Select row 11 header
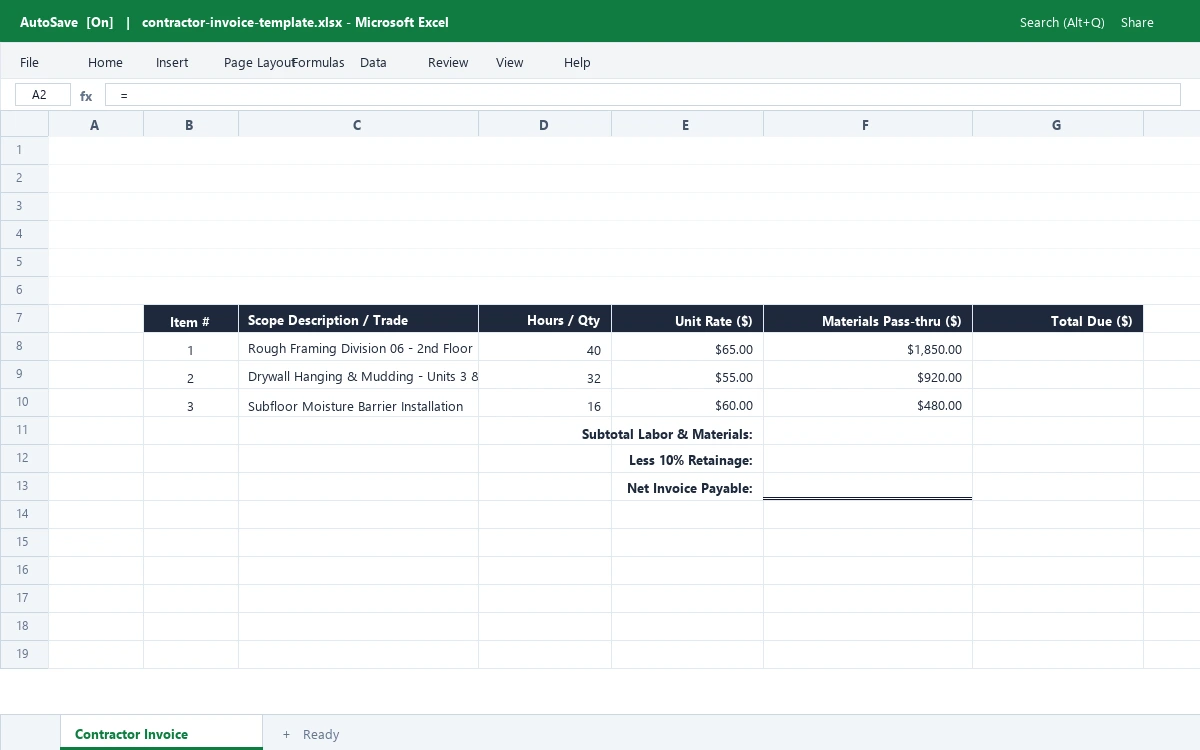 (x=24, y=430)
